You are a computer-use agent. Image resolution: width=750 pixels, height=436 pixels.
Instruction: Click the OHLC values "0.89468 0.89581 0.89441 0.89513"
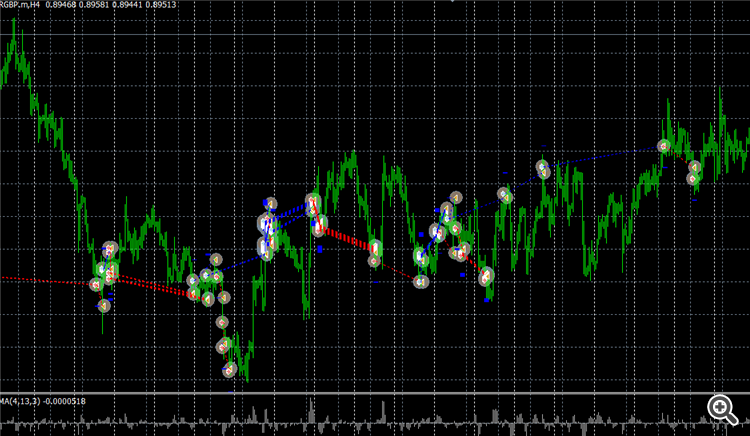pos(110,5)
